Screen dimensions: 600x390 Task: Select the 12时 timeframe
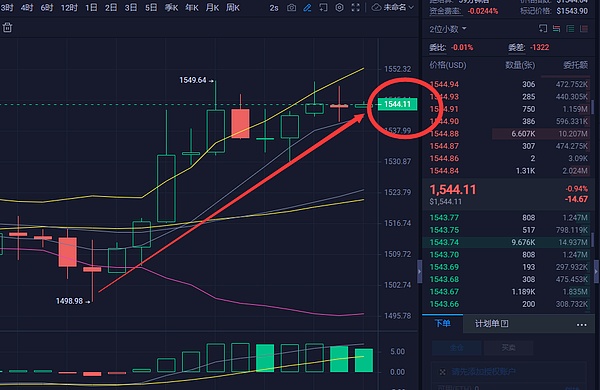tap(69, 8)
